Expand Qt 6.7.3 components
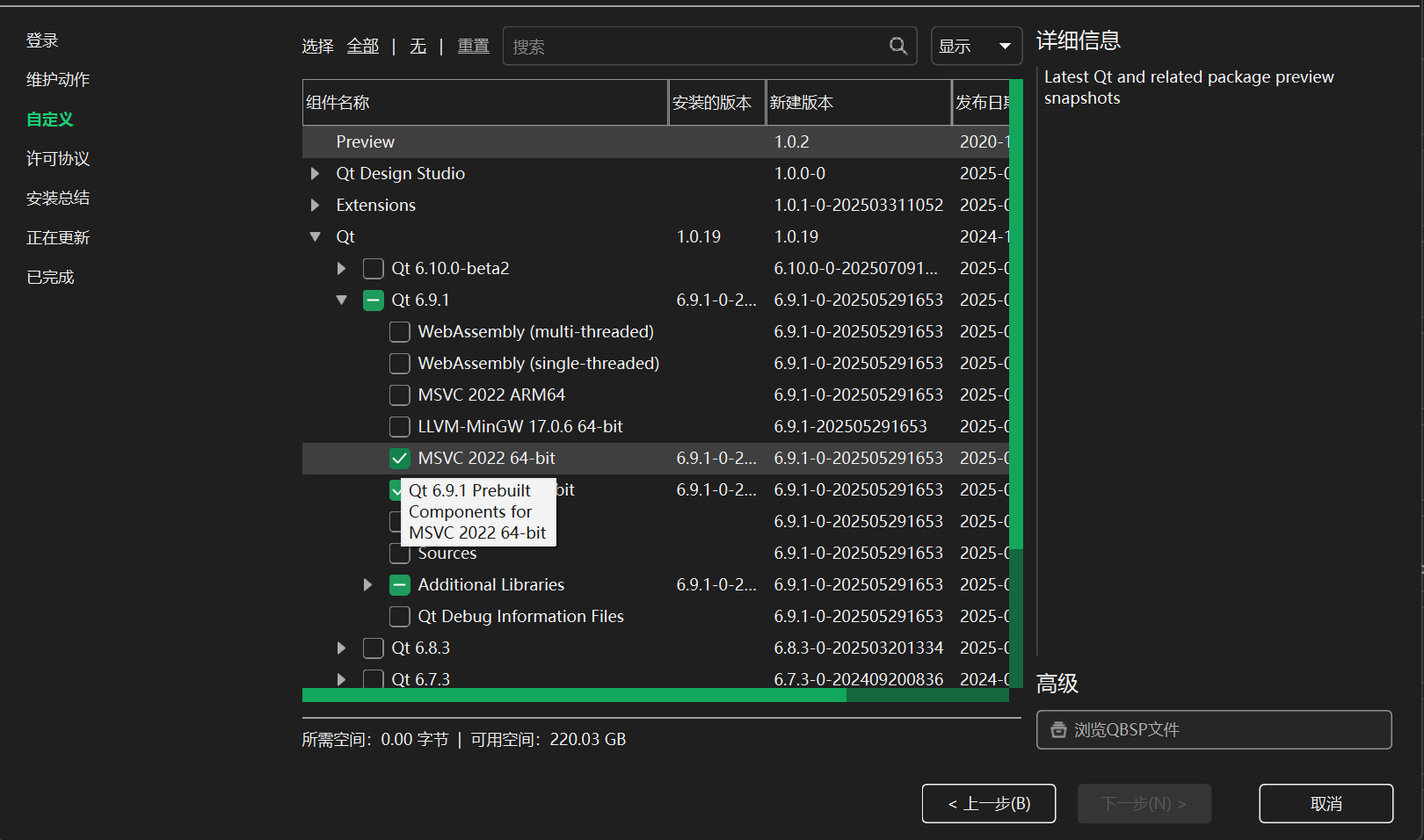The height and width of the screenshot is (840, 1424). 341,679
